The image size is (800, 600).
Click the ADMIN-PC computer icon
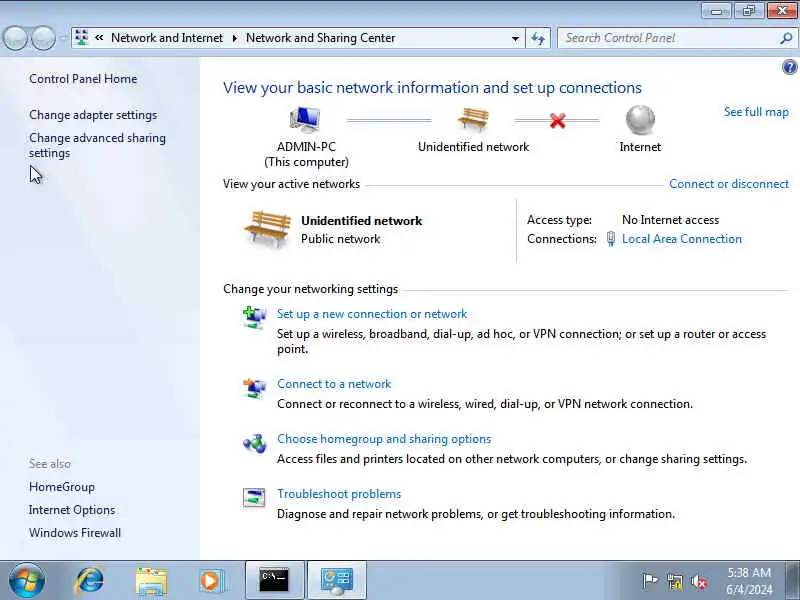305,121
